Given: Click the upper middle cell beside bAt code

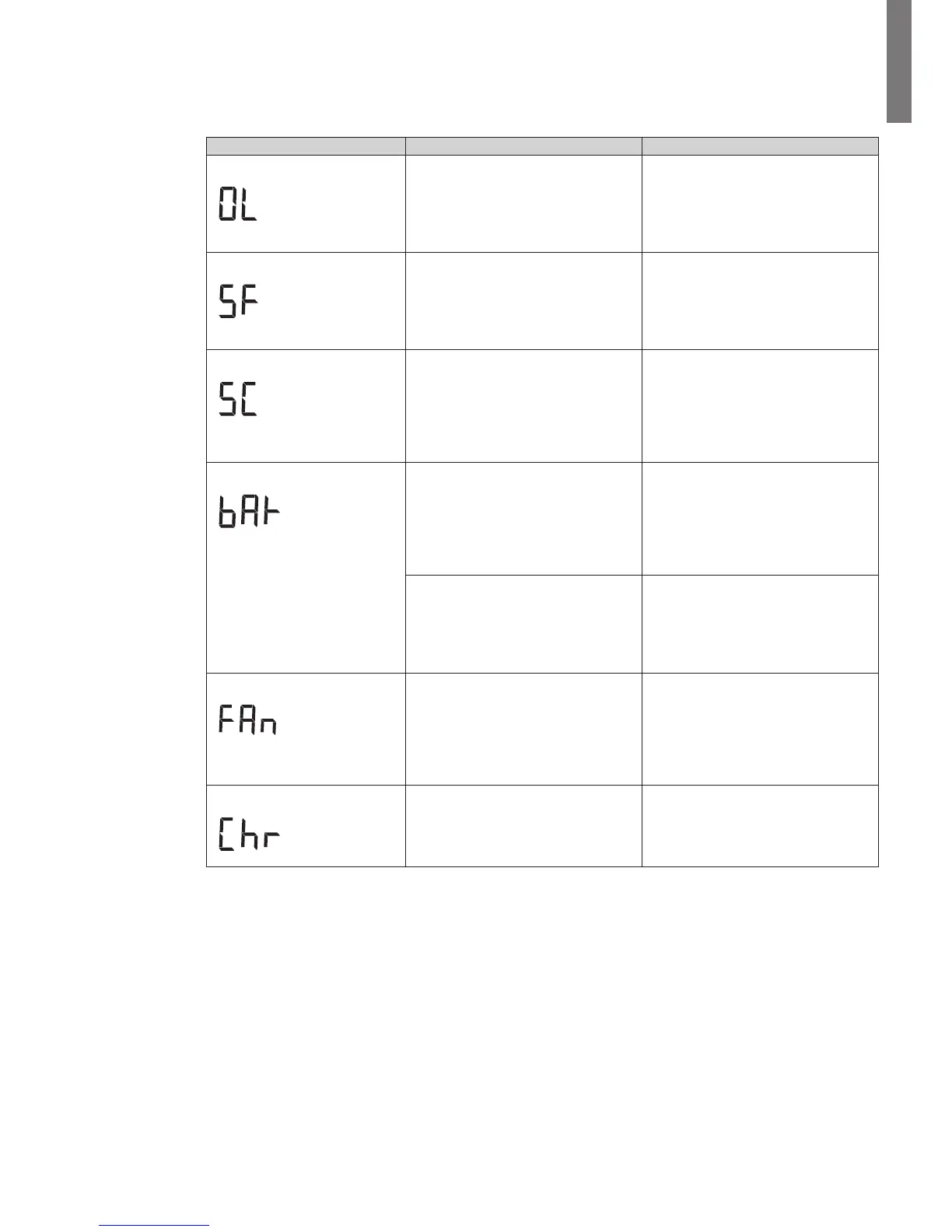Looking at the screenshot, I should 523,519.
